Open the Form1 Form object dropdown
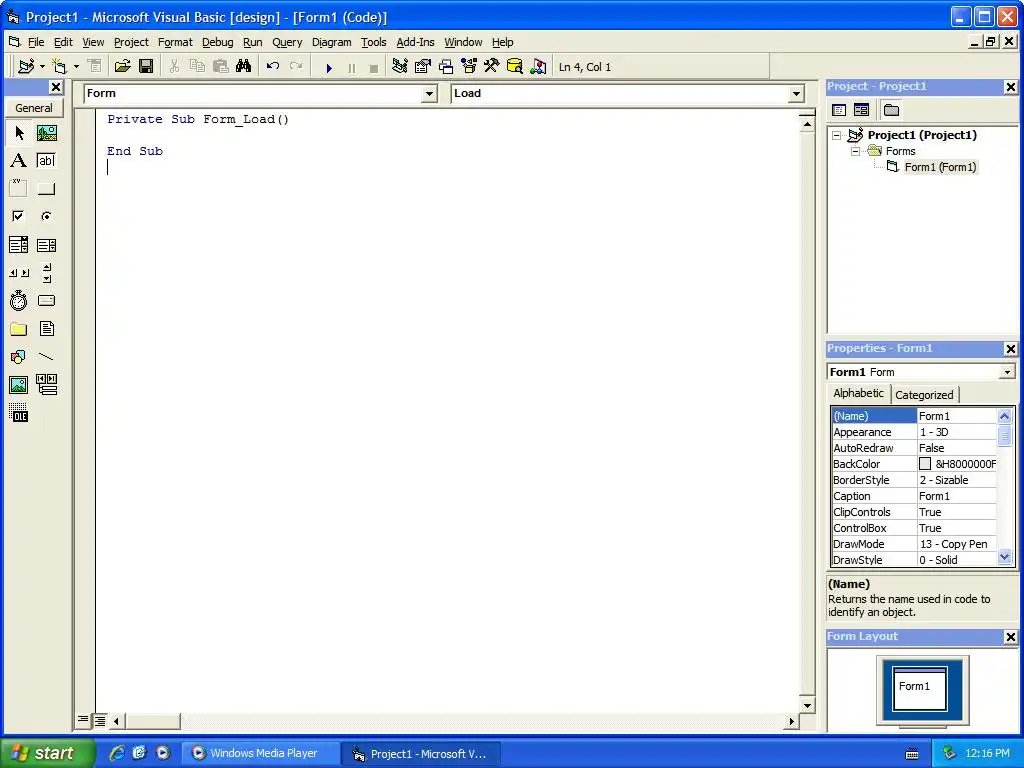Viewport: 1024px width, 768px height. [1007, 372]
